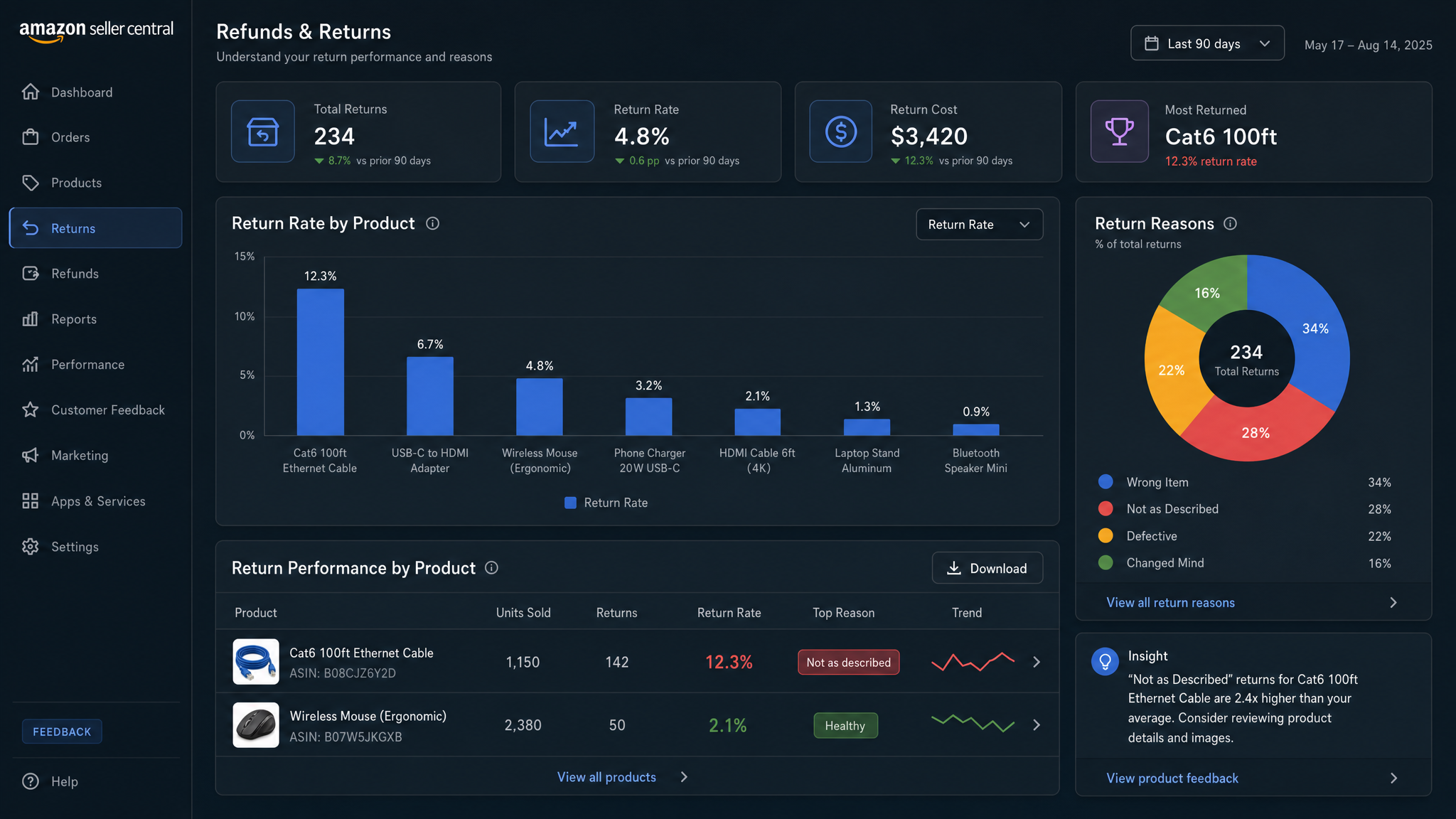Viewport: 1456px width, 819px height.
Task: Click the Insight lightbulb icon
Action: [1106, 662]
